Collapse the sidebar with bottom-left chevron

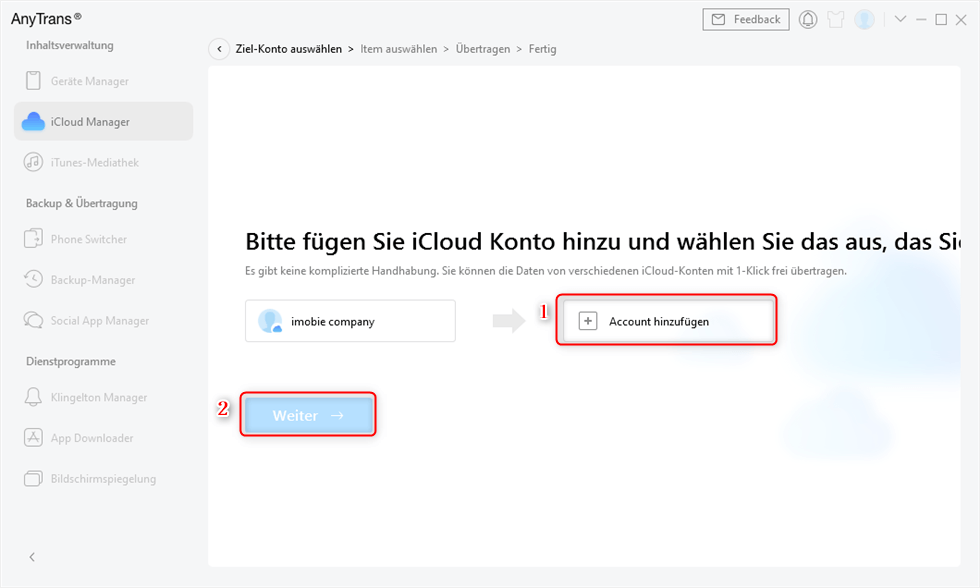point(32,557)
